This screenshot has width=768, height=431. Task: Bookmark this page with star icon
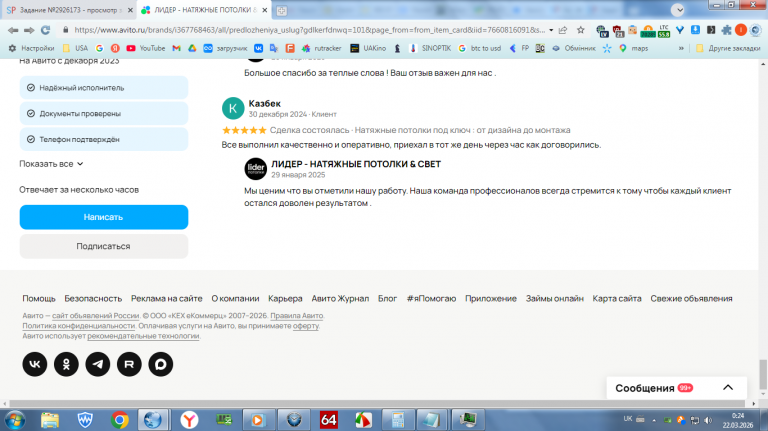[581, 30]
